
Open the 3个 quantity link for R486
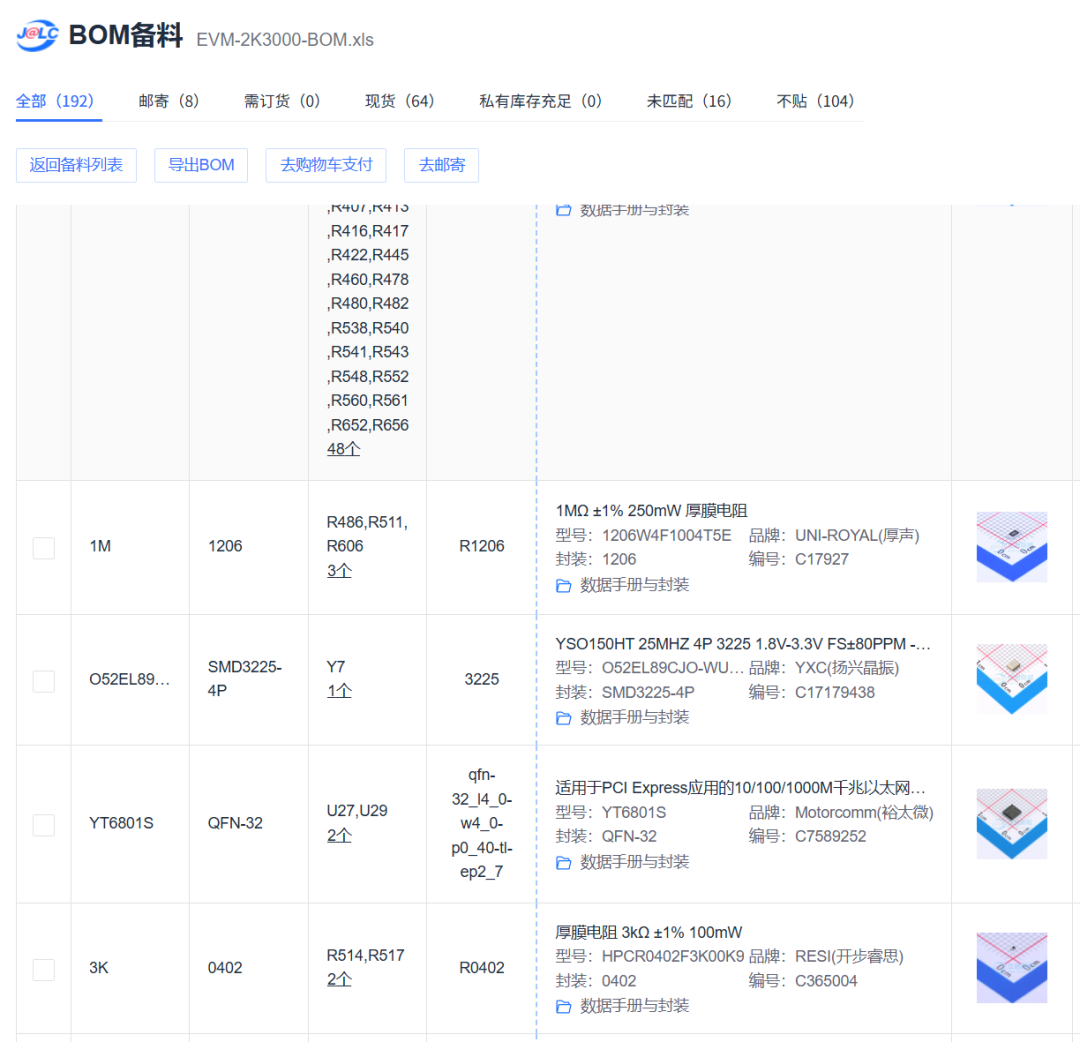coord(339,571)
